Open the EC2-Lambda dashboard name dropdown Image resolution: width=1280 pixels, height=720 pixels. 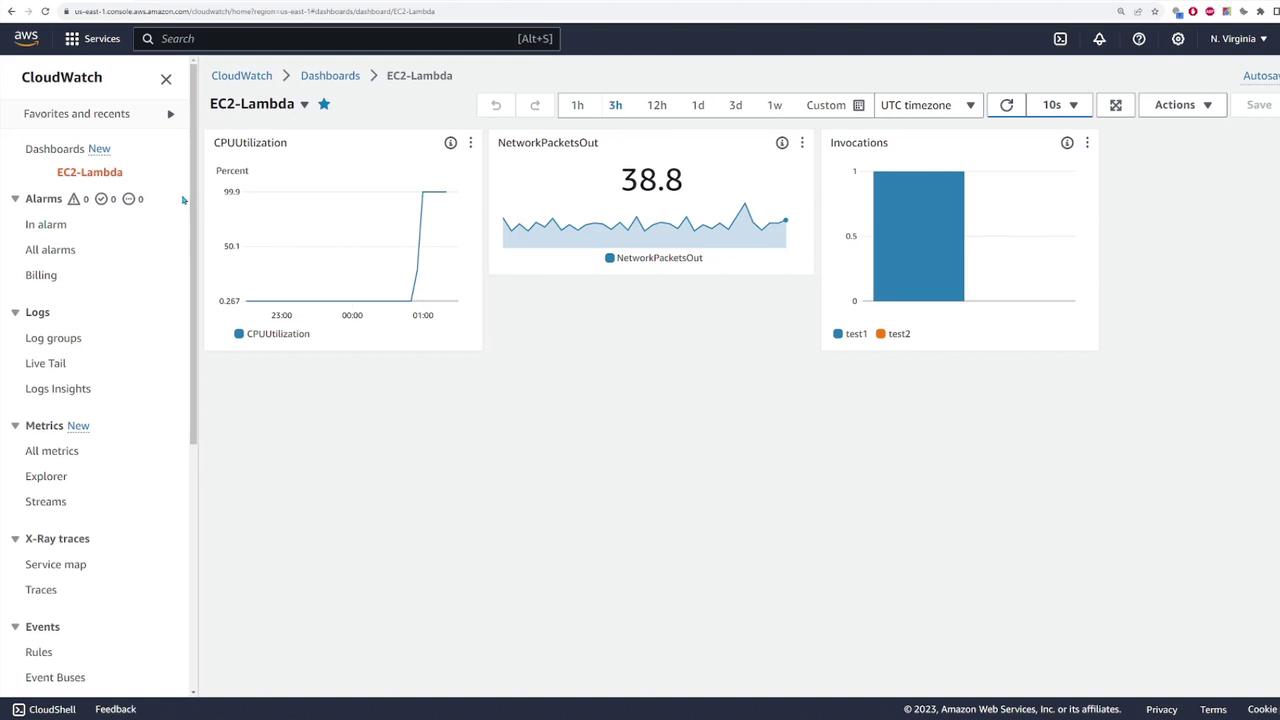pyautogui.click(x=305, y=104)
